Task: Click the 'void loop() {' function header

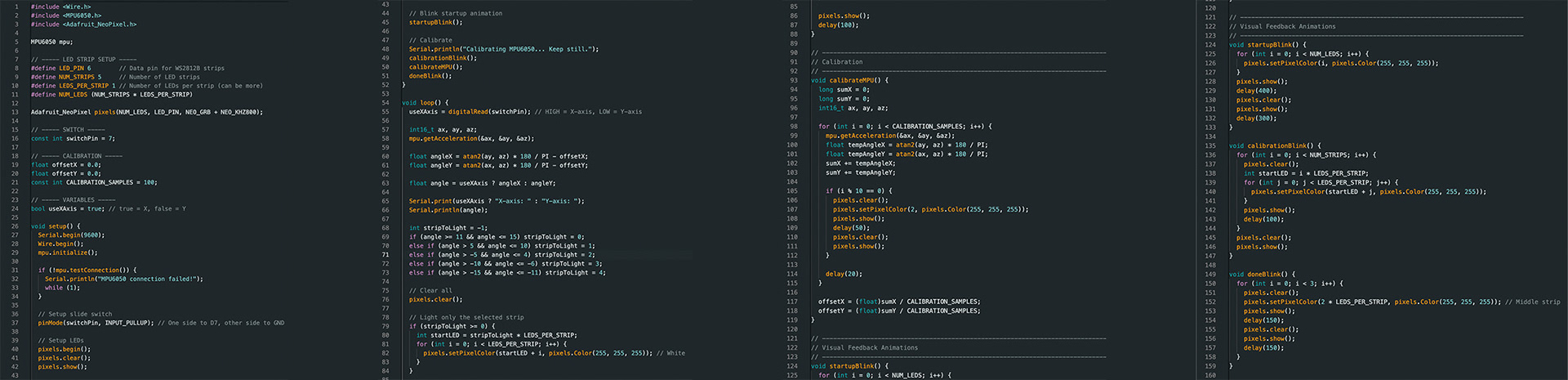Action: [425, 103]
